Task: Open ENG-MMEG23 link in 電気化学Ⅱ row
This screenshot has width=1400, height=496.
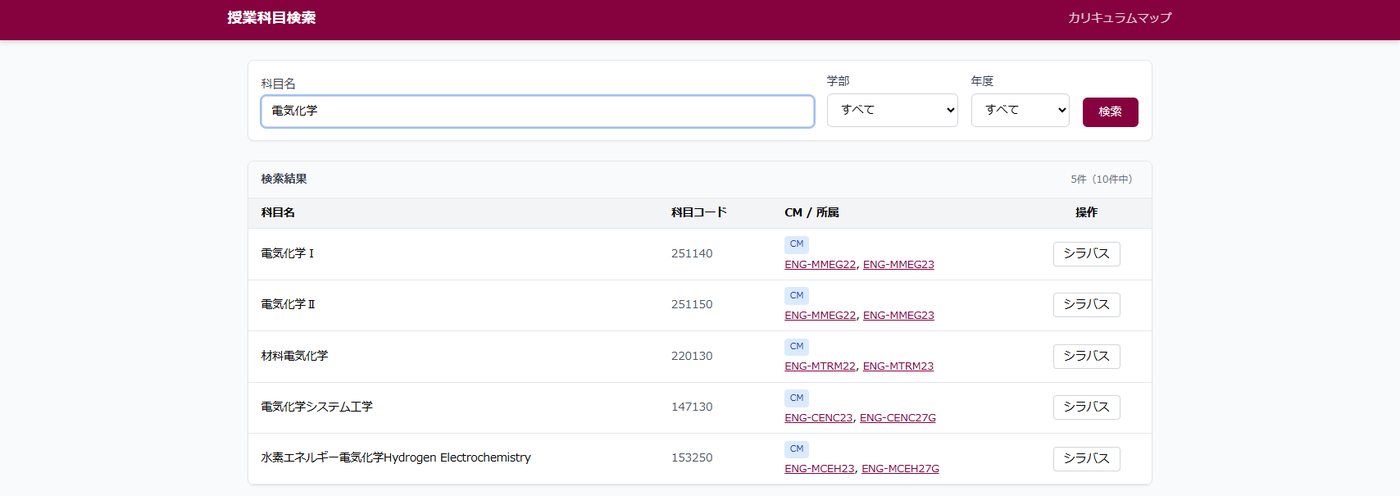Action: (898, 316)
